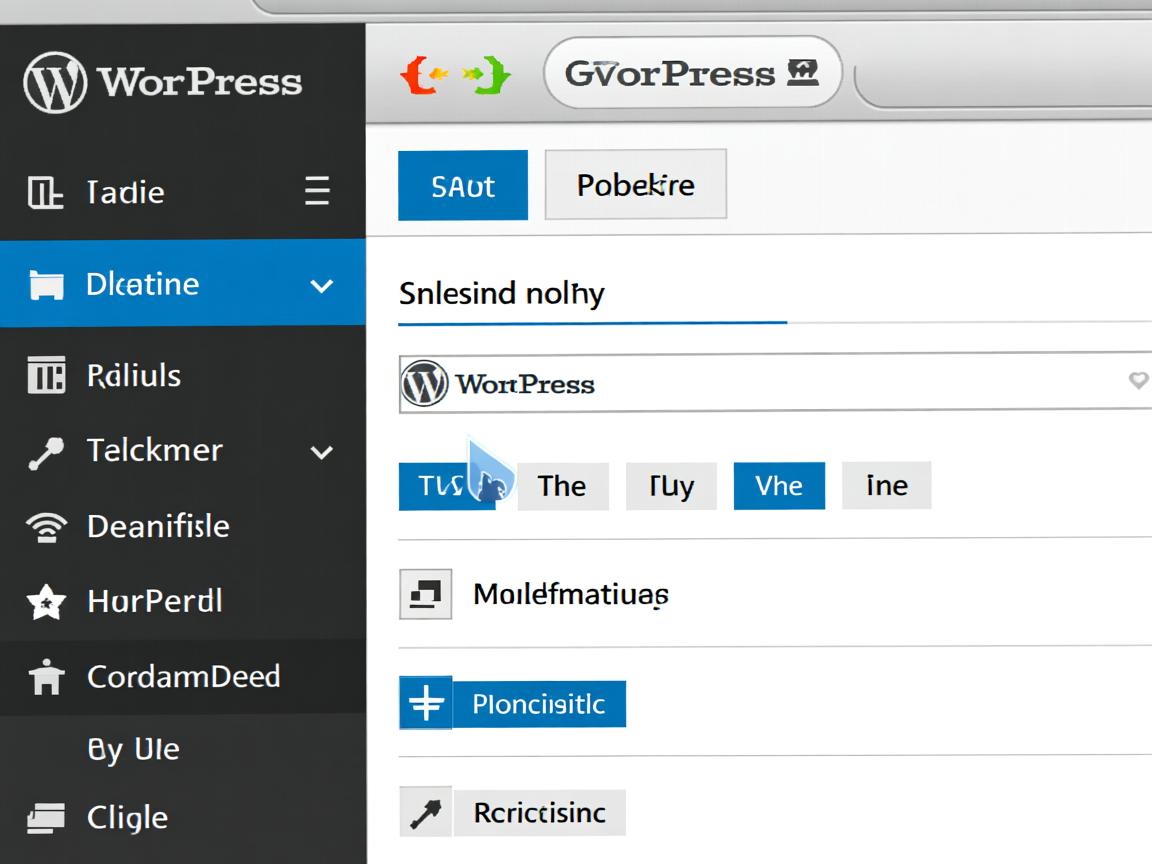Click the Deanifisle wifi signal icon
This screenshot has height=864, width=1152.
(46, 527)
